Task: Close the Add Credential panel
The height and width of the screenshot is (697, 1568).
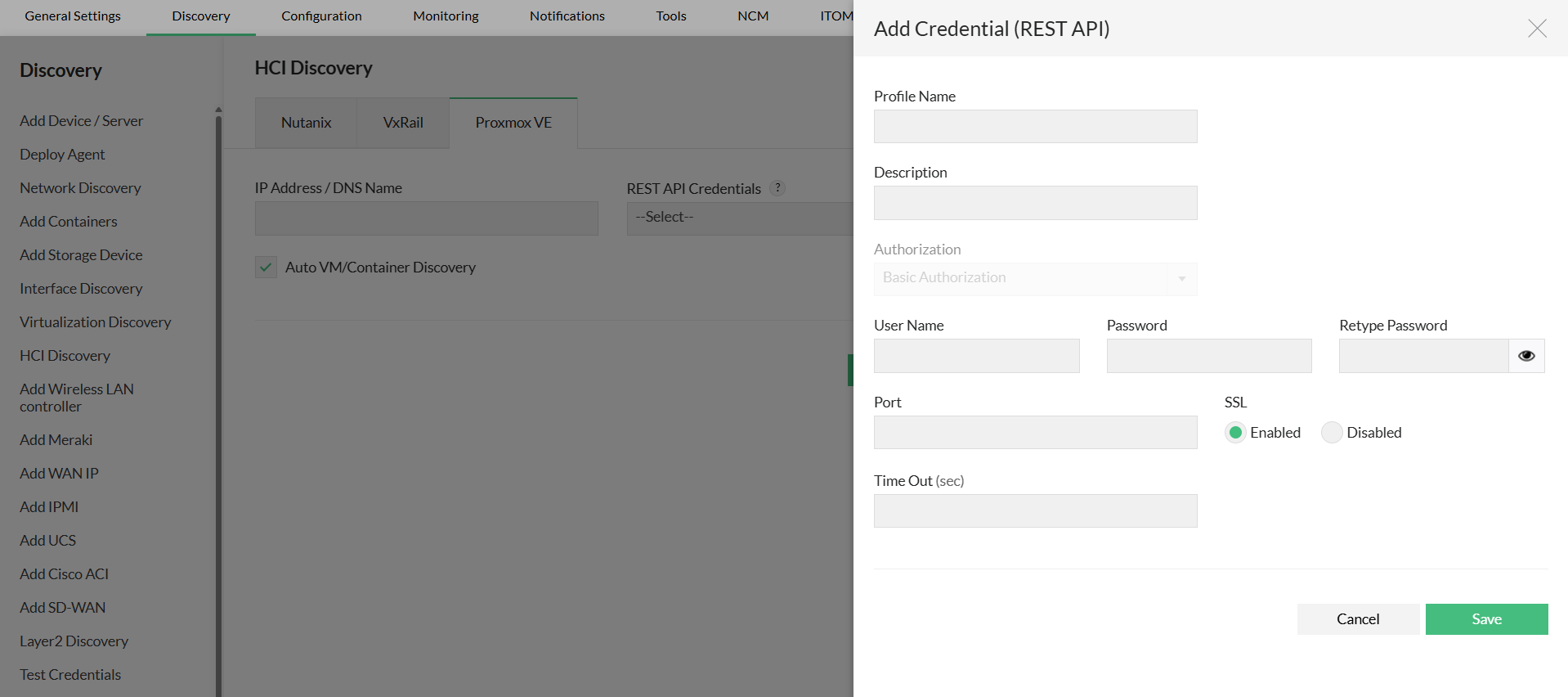Action: [x=1537, y=29]
